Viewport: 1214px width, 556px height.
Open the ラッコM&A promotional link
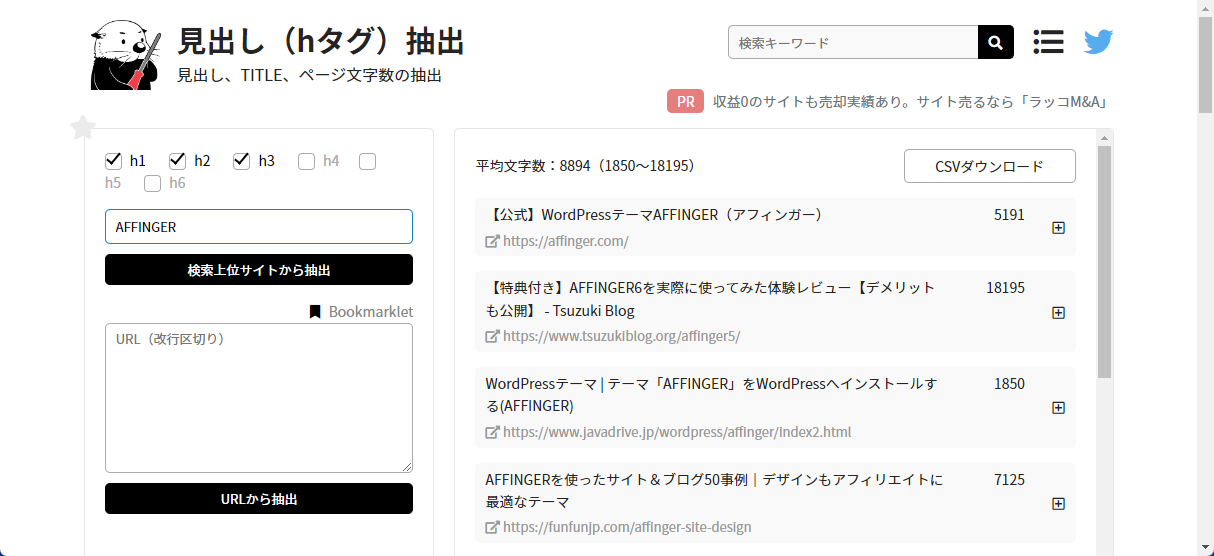pyautogui.click(x=910, y=102)
